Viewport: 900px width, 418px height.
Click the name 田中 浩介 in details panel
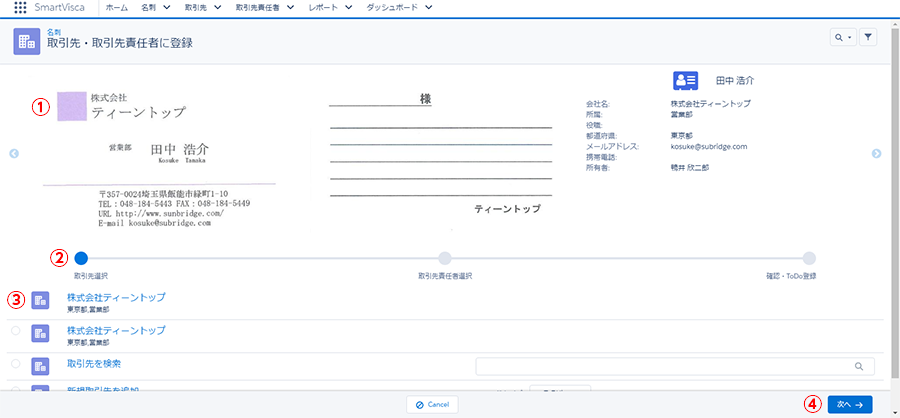[735, 80]
